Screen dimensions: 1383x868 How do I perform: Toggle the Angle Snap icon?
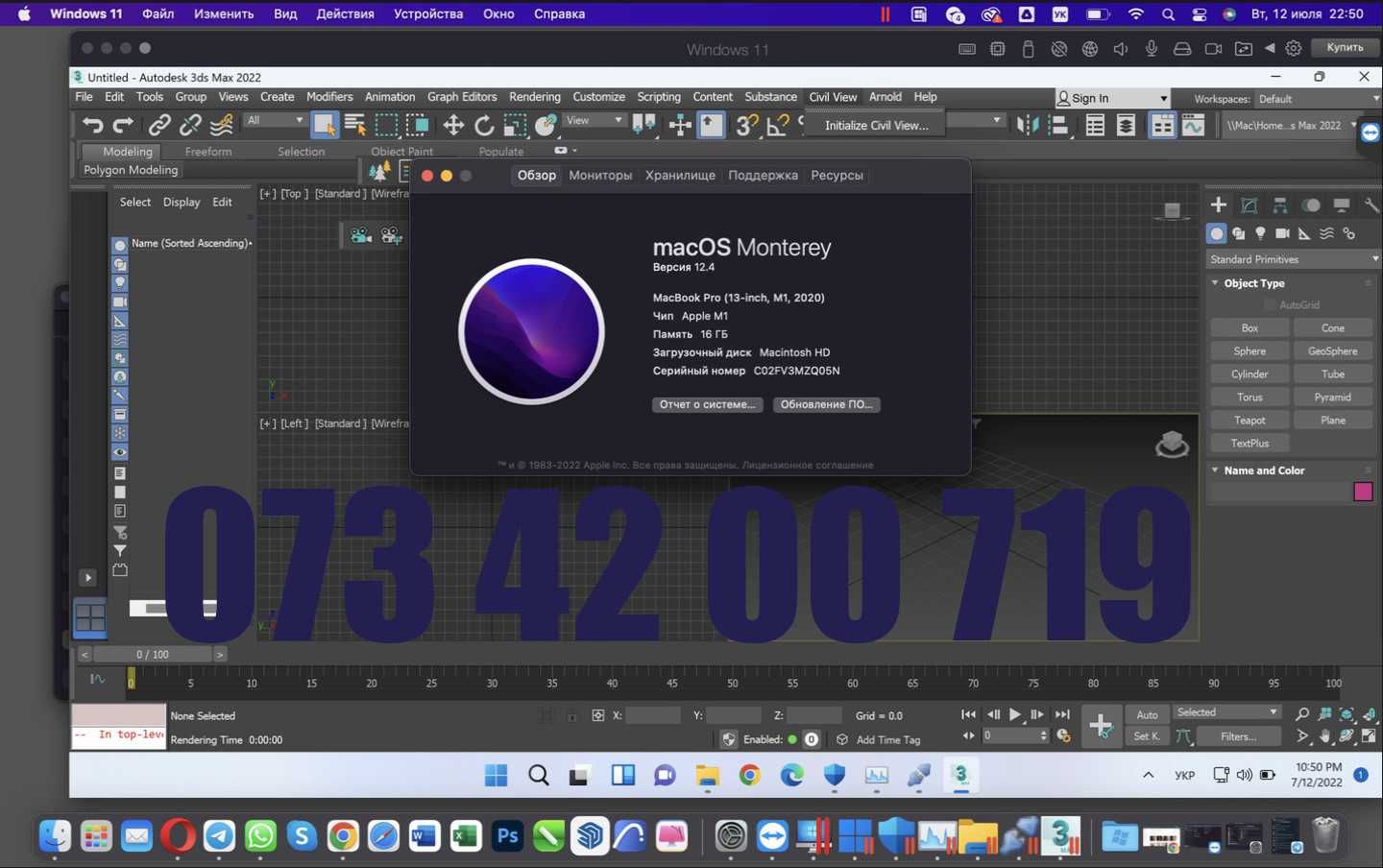(778, 125)
